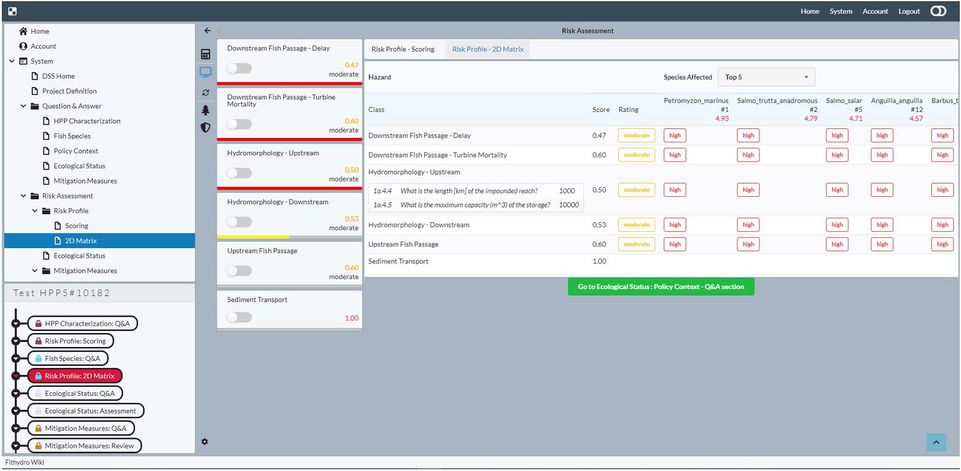
Task: Click the Anguilla_anguilla column header
Action: click(x=897, y=109)
